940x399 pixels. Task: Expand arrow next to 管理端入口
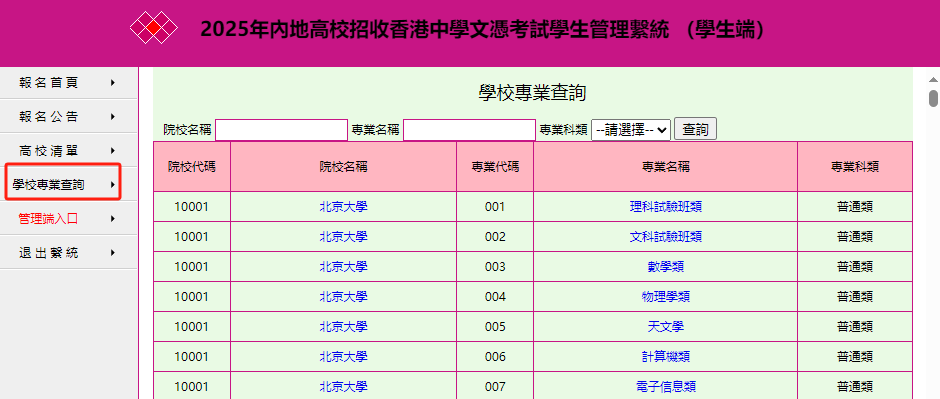113,219
